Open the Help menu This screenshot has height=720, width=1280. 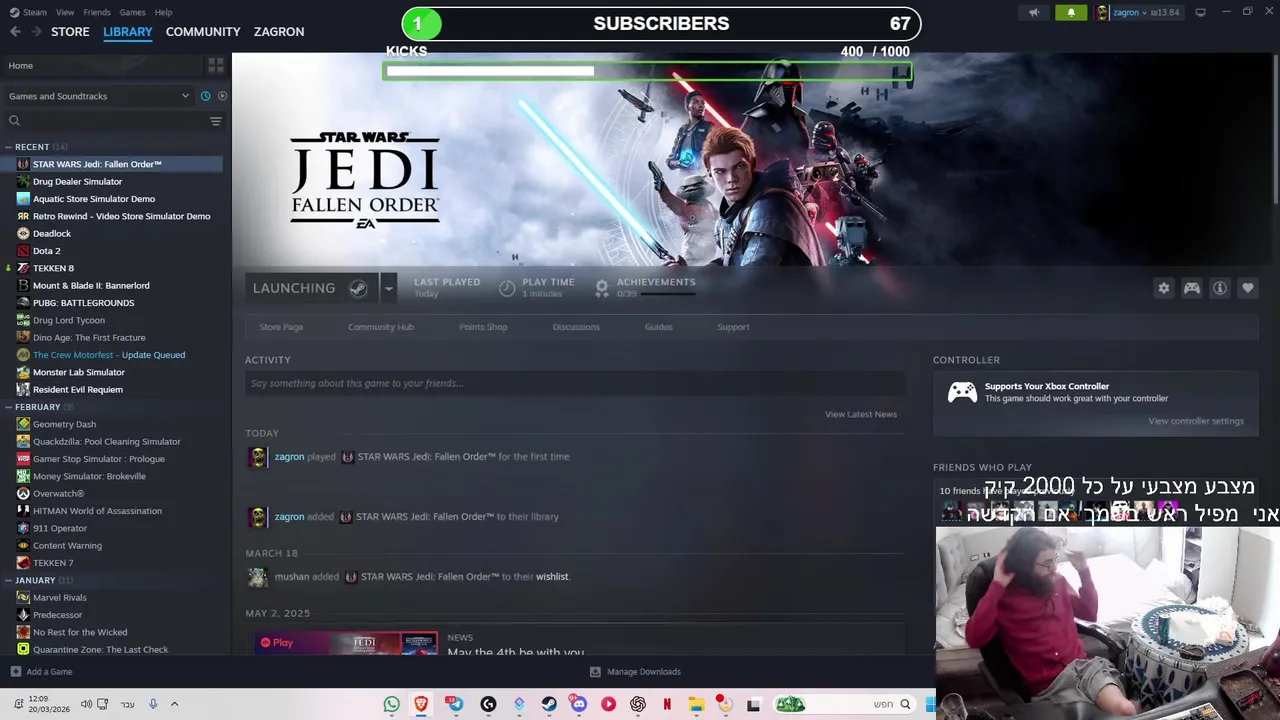[164, 12]
